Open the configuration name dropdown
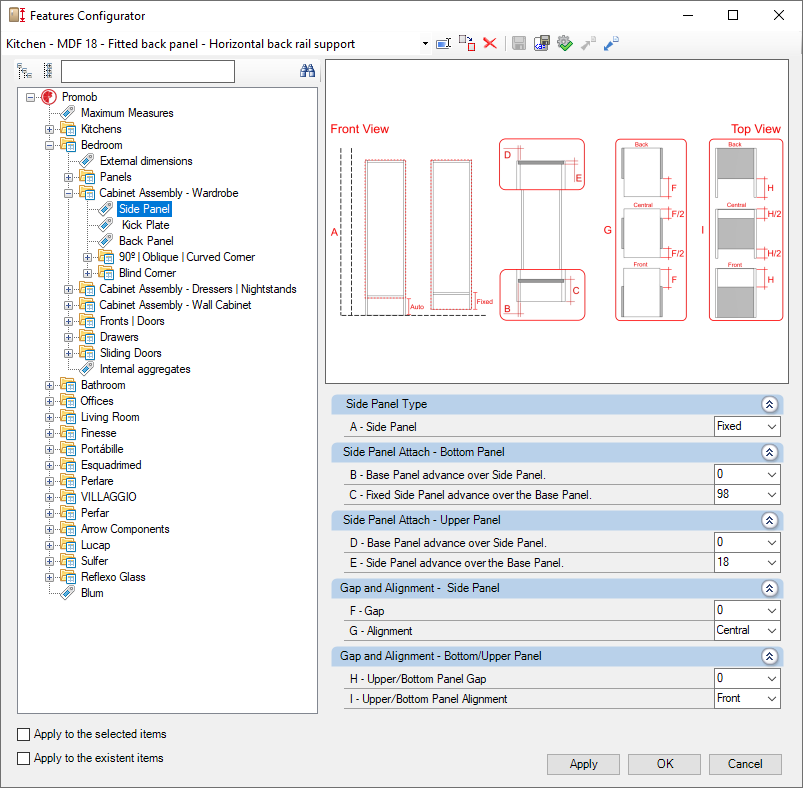The width and height of the screenshot is (803, 788). point(425,44)
